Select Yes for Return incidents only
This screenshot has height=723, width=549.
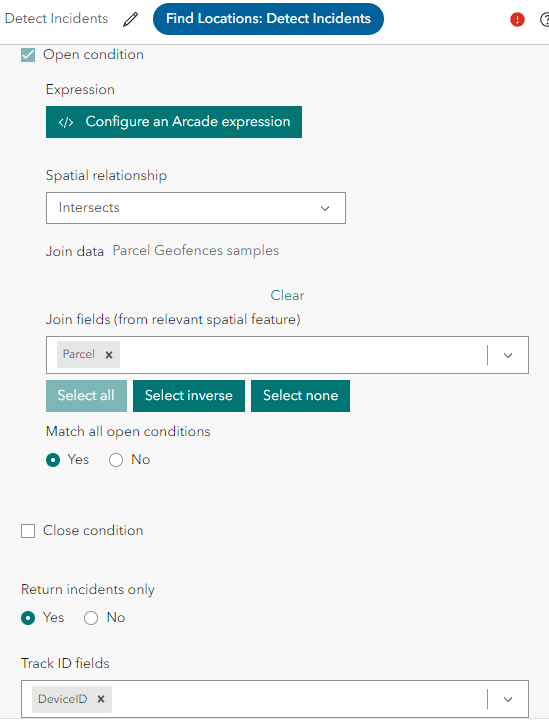pos(28,618)
